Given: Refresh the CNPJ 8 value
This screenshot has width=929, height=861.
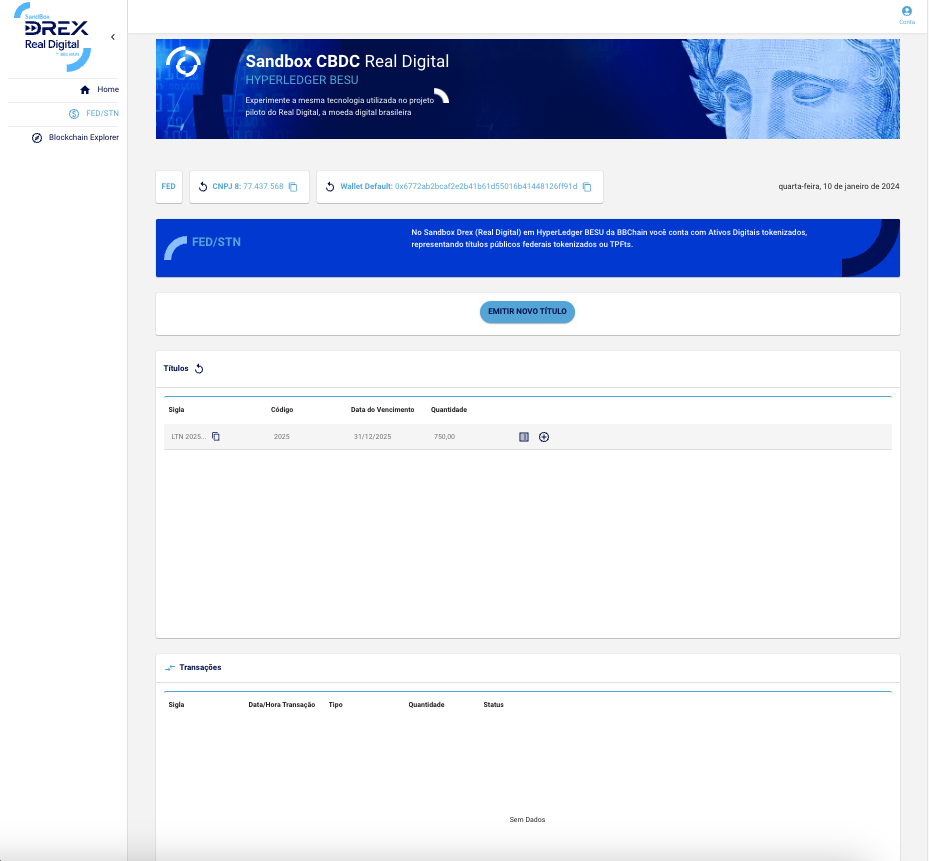Looking at the screenshot, I should tap(203, 187).
